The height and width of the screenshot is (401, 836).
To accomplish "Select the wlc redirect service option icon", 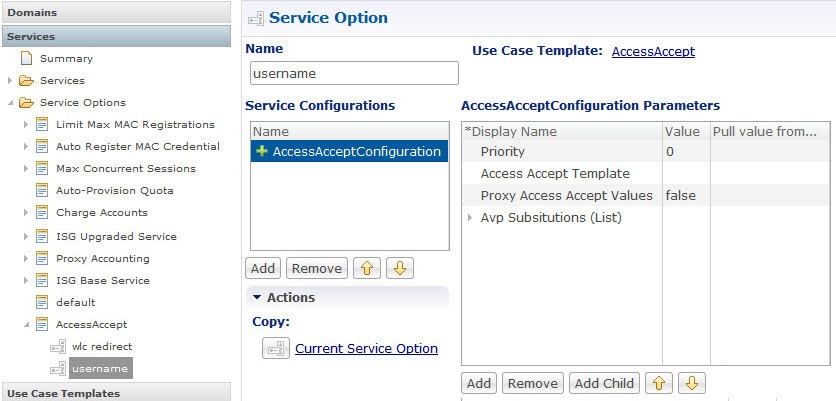I will click(58, 347).
